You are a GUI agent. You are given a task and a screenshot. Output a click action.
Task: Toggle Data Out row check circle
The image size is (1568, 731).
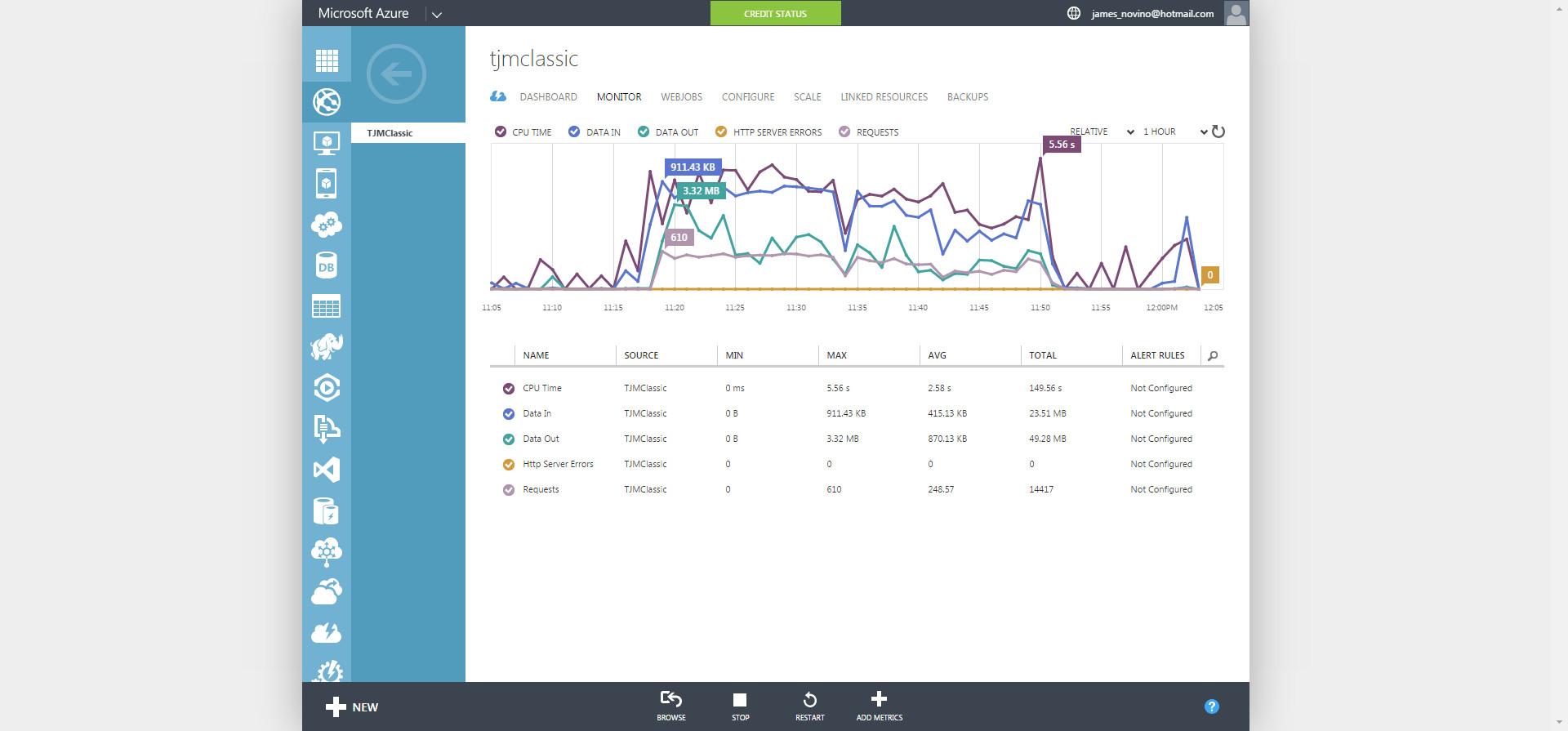[x=509, y=439]
